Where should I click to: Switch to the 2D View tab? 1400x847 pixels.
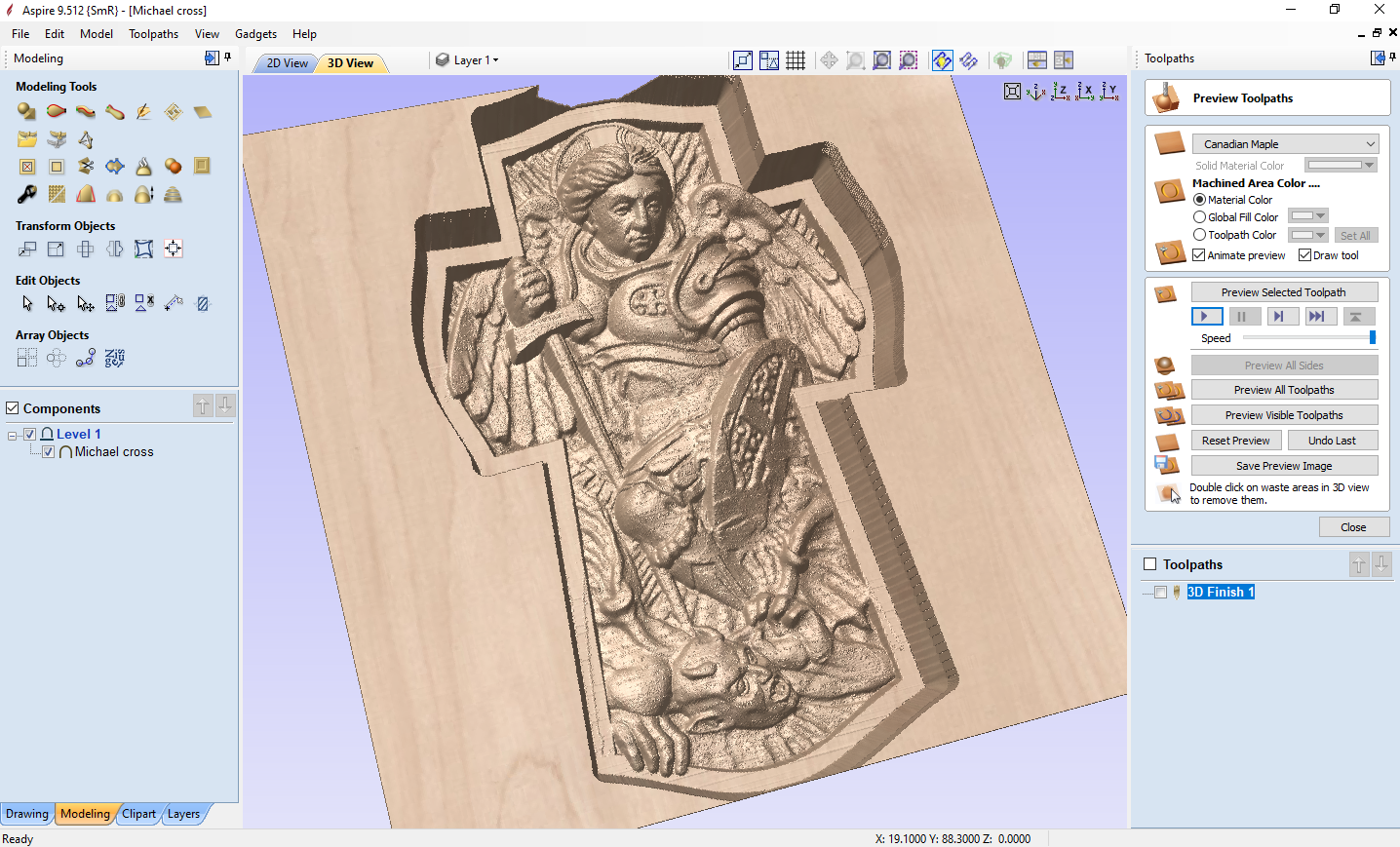coord(287,63)
